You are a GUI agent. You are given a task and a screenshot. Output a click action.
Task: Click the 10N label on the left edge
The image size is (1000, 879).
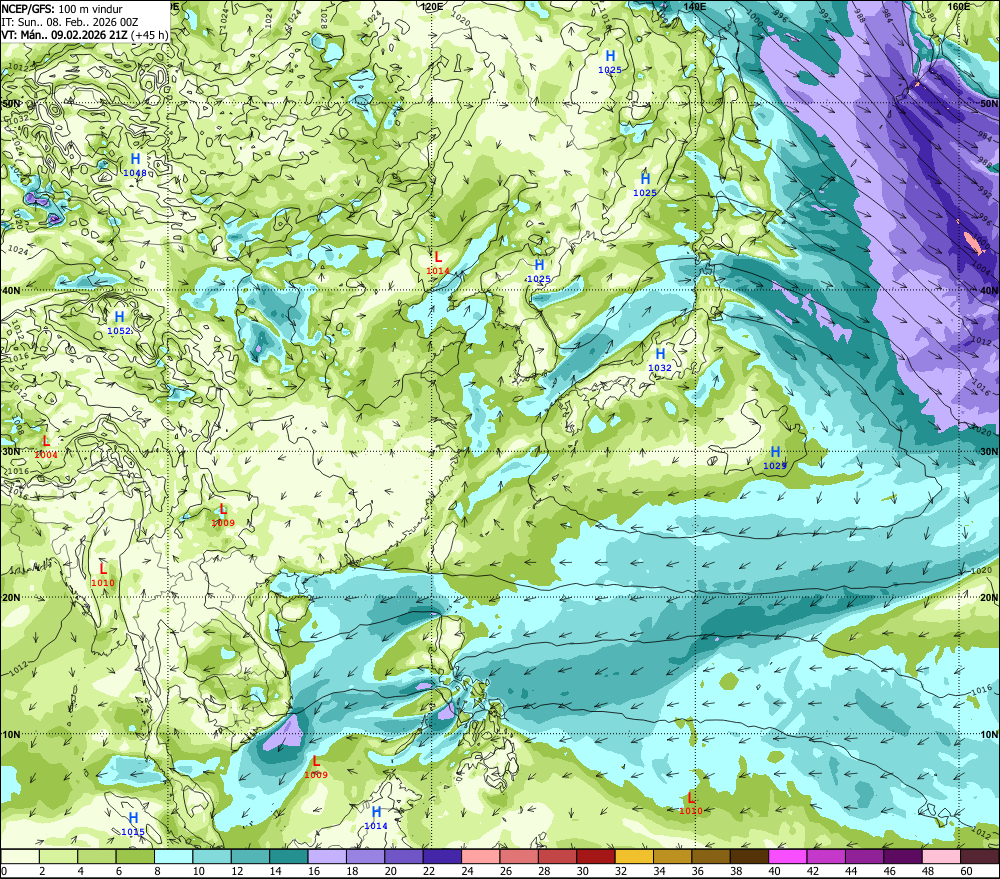[x=11, y=735]
